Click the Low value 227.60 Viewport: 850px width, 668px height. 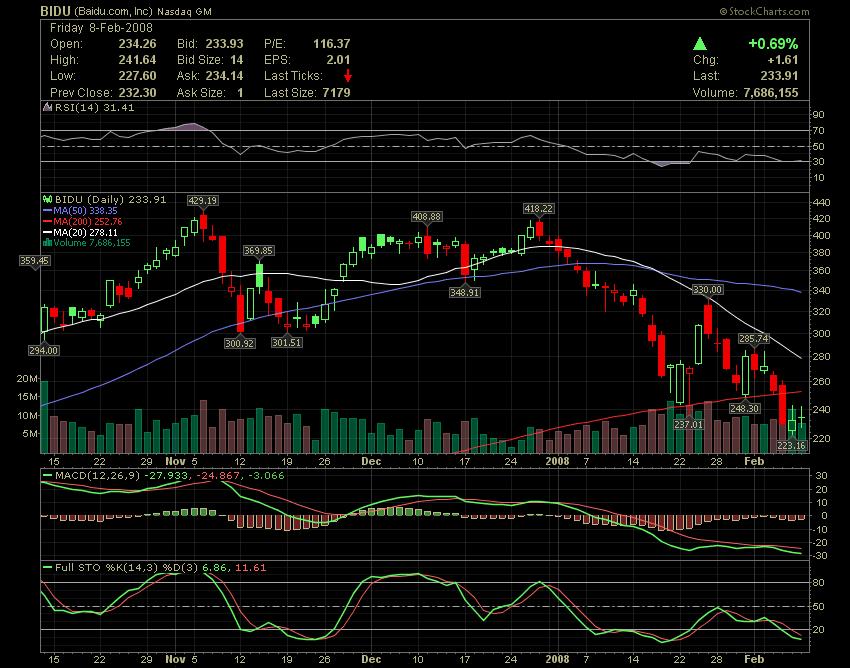pyautogui.click(x=138, y=76)
